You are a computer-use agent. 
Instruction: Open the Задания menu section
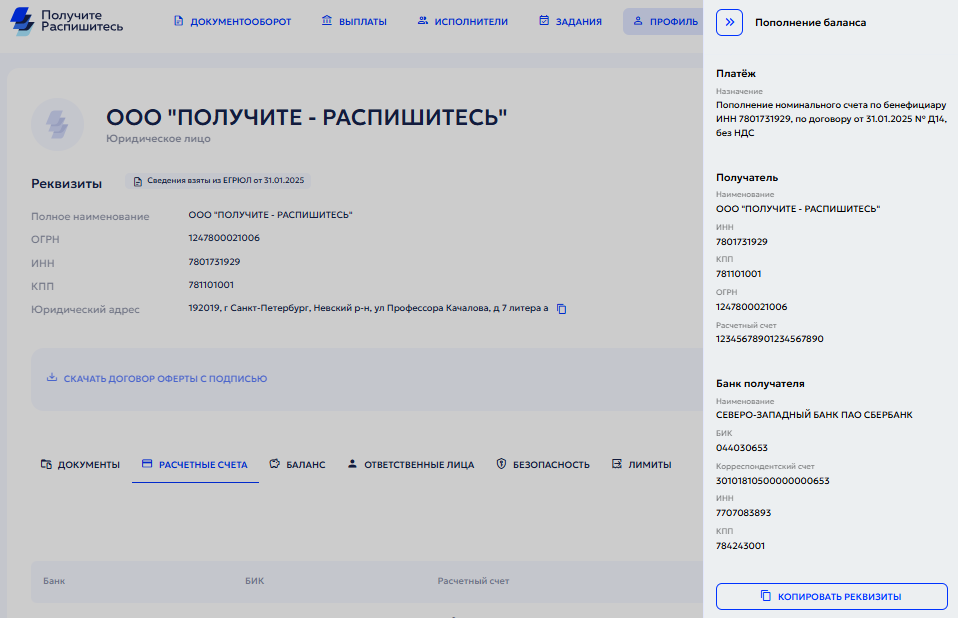click(x=570, y=21)
